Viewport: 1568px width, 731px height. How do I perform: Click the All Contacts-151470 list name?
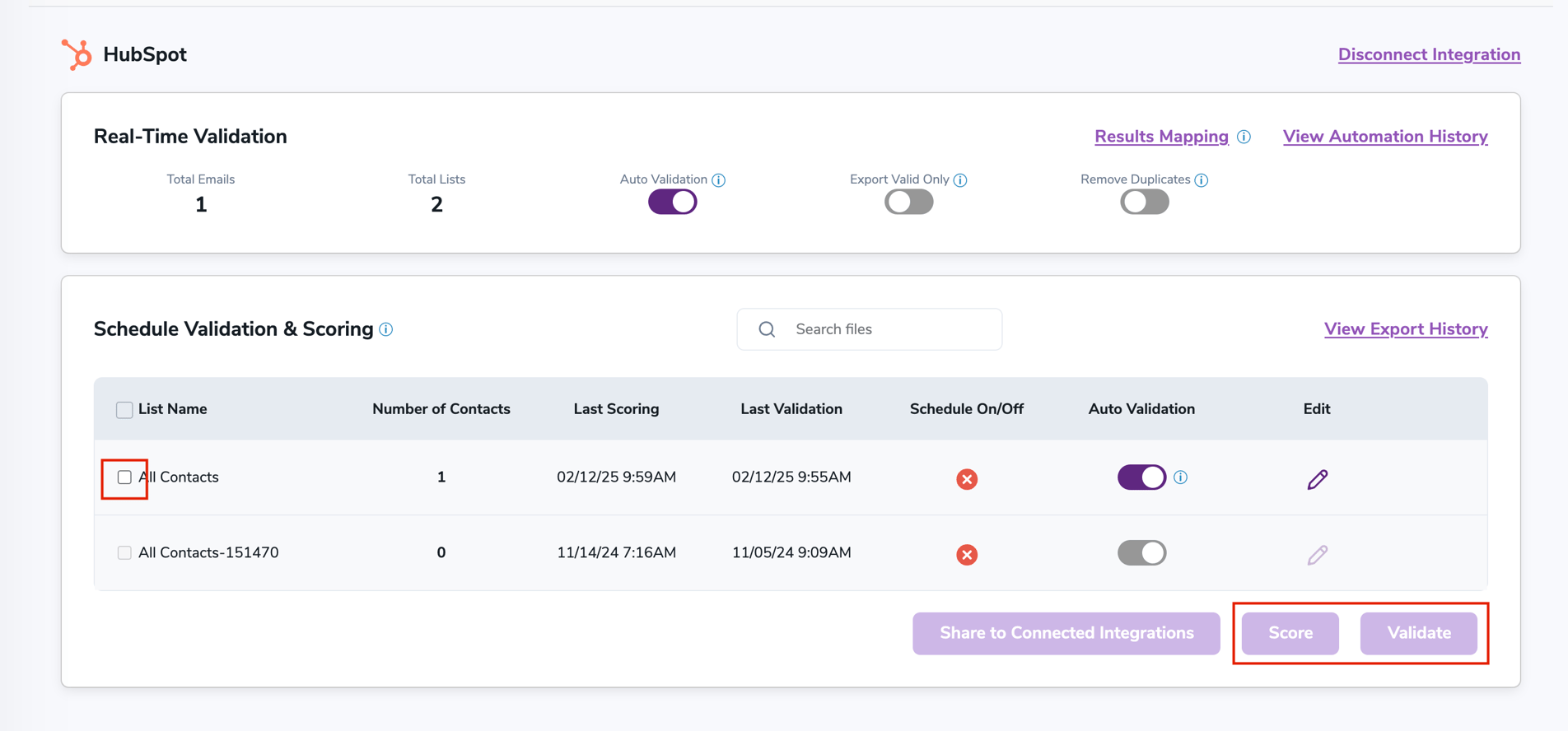(208, 553)
